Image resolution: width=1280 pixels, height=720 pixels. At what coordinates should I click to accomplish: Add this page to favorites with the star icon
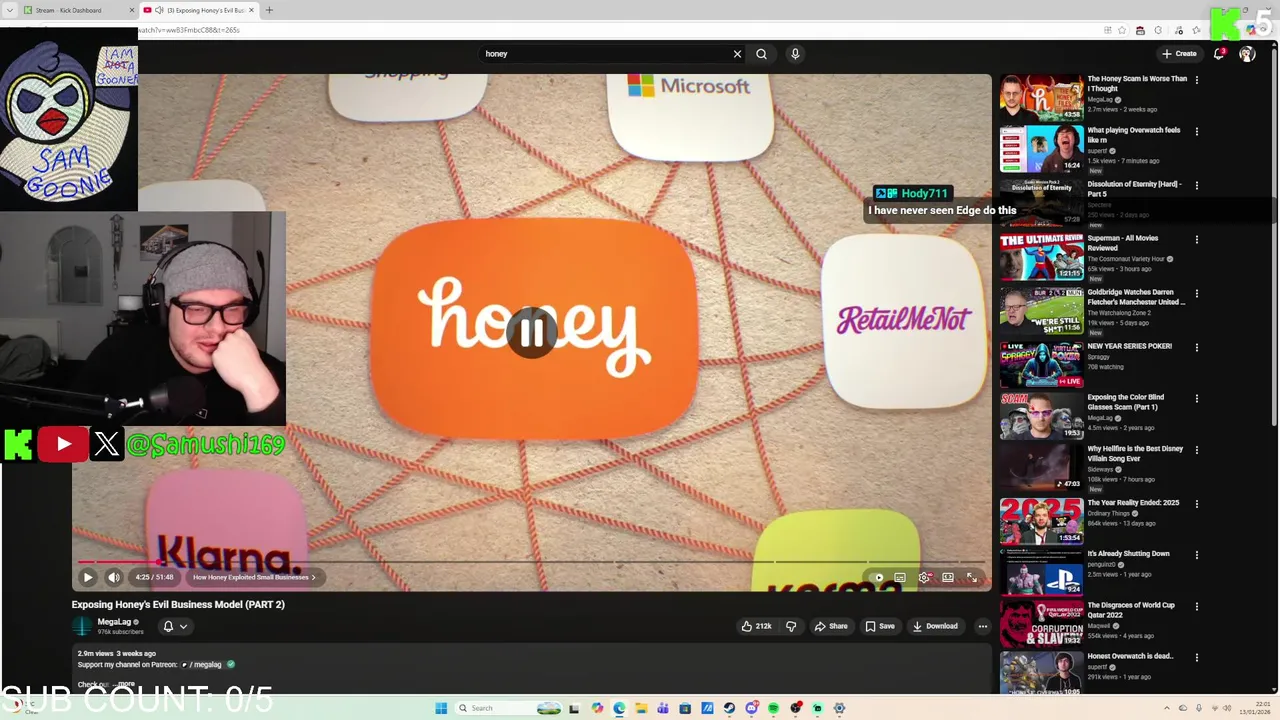pos(1123,30)
